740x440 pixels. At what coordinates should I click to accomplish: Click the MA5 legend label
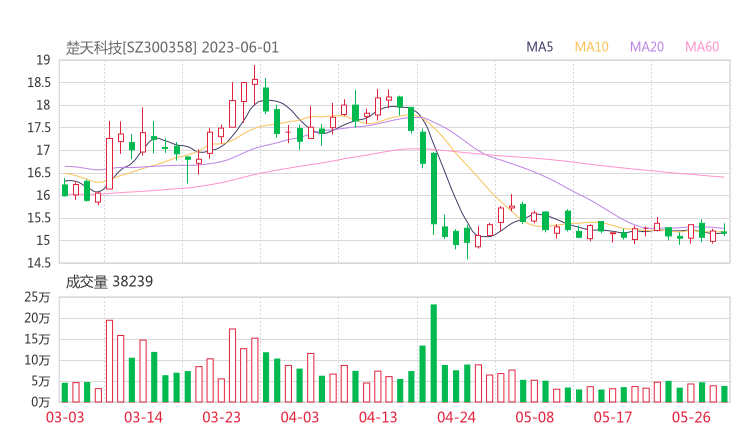coord(539,47)
